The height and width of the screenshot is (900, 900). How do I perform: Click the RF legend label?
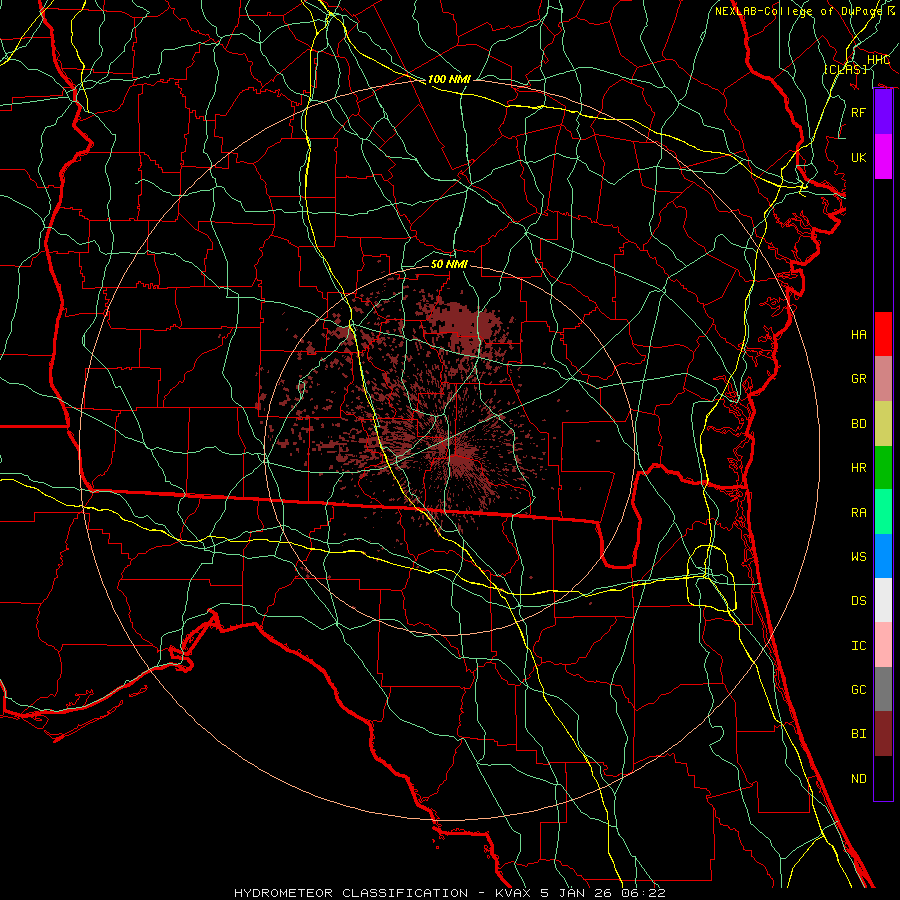tap(858, 112)
